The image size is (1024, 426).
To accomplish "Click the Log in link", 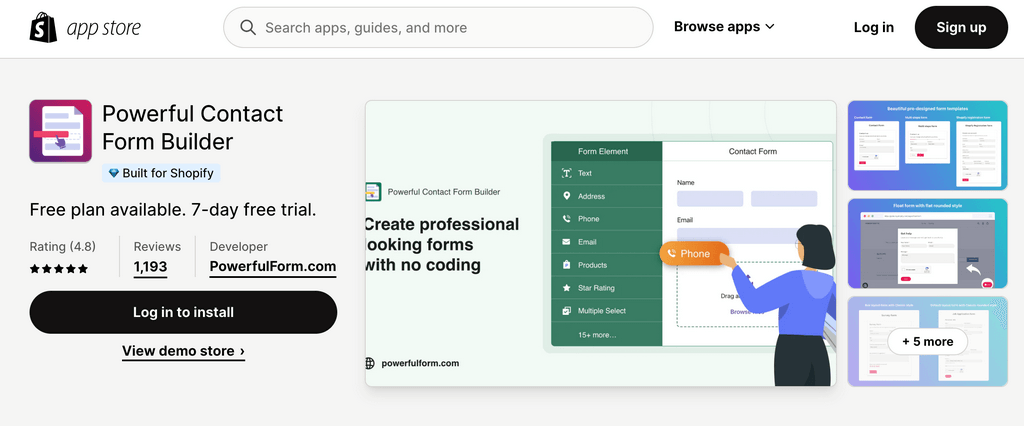I will (x=874, y=27).
